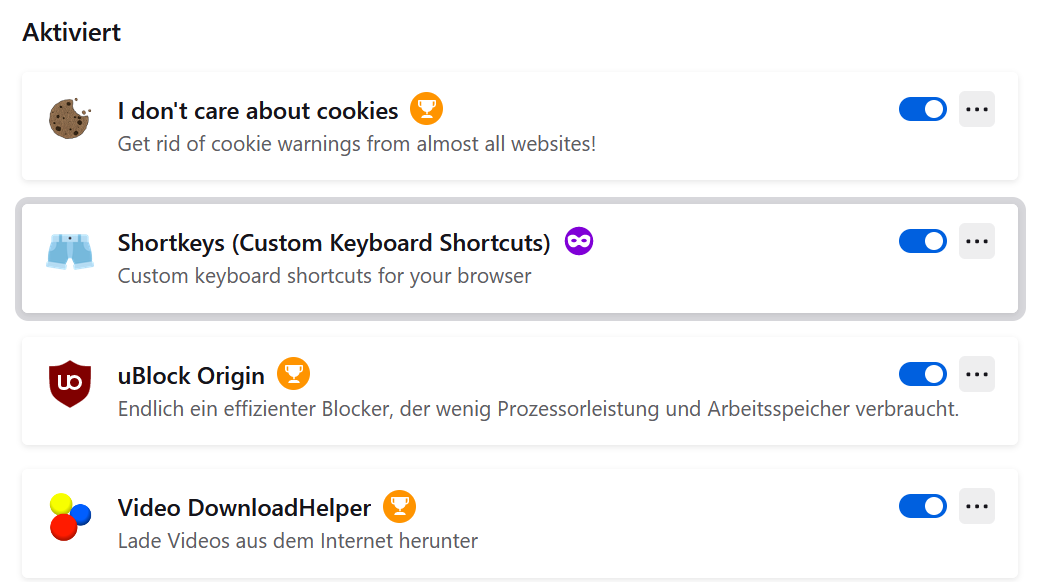1042x582 pixels.
Task: Click the trophy badge next to Video DownloadHelper
Action: pyautogui.click(x=399, y=506)
